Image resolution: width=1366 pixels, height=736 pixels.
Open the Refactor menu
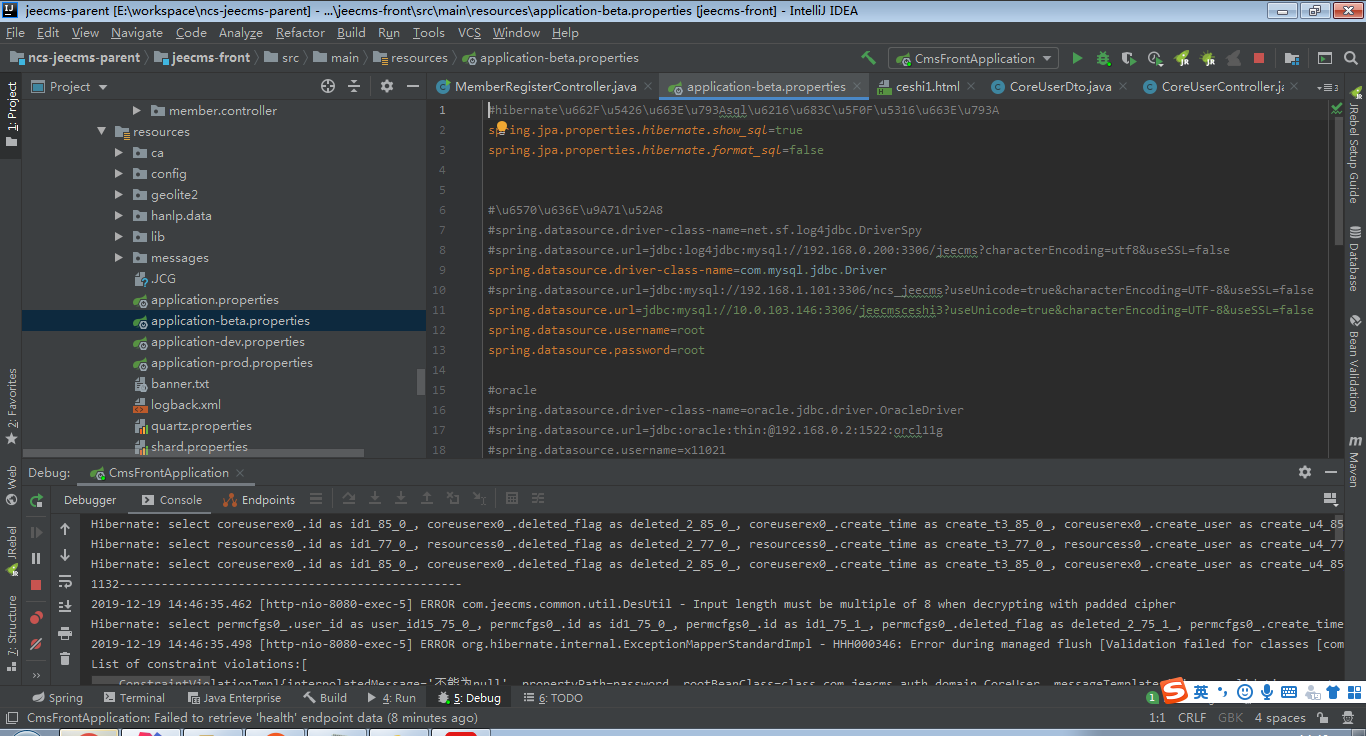pos(300,33)
